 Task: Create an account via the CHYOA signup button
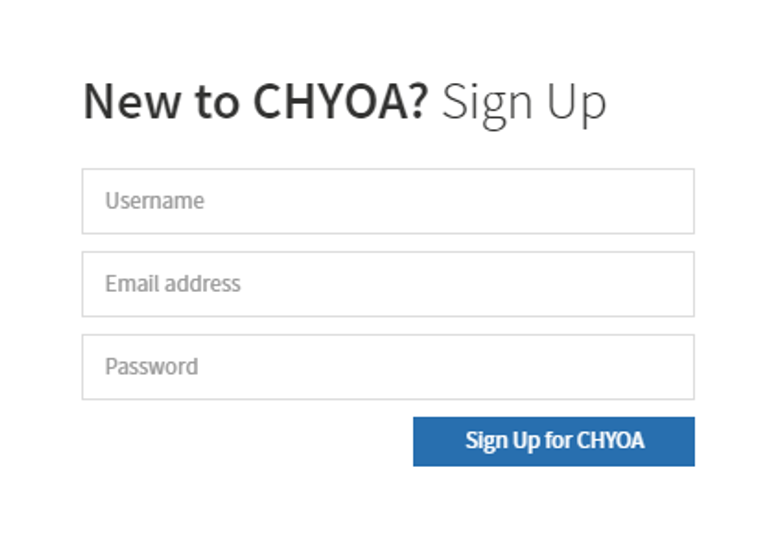(x=554, y=441)
